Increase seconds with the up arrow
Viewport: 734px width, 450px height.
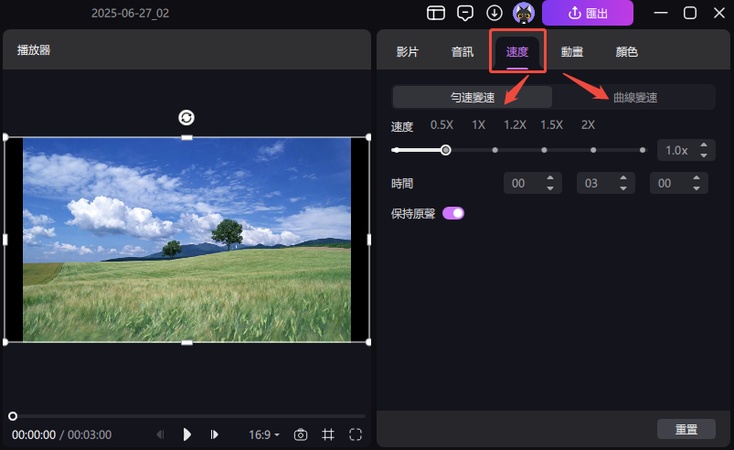[697, 178]
